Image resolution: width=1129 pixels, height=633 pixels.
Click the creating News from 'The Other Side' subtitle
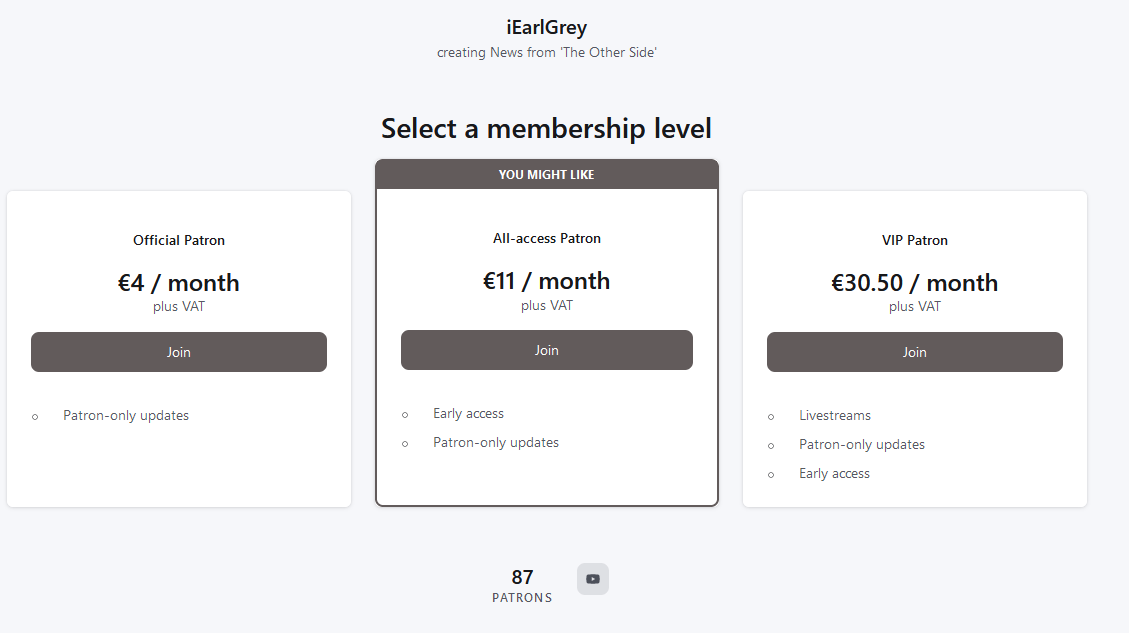click(x=546, y=53)
